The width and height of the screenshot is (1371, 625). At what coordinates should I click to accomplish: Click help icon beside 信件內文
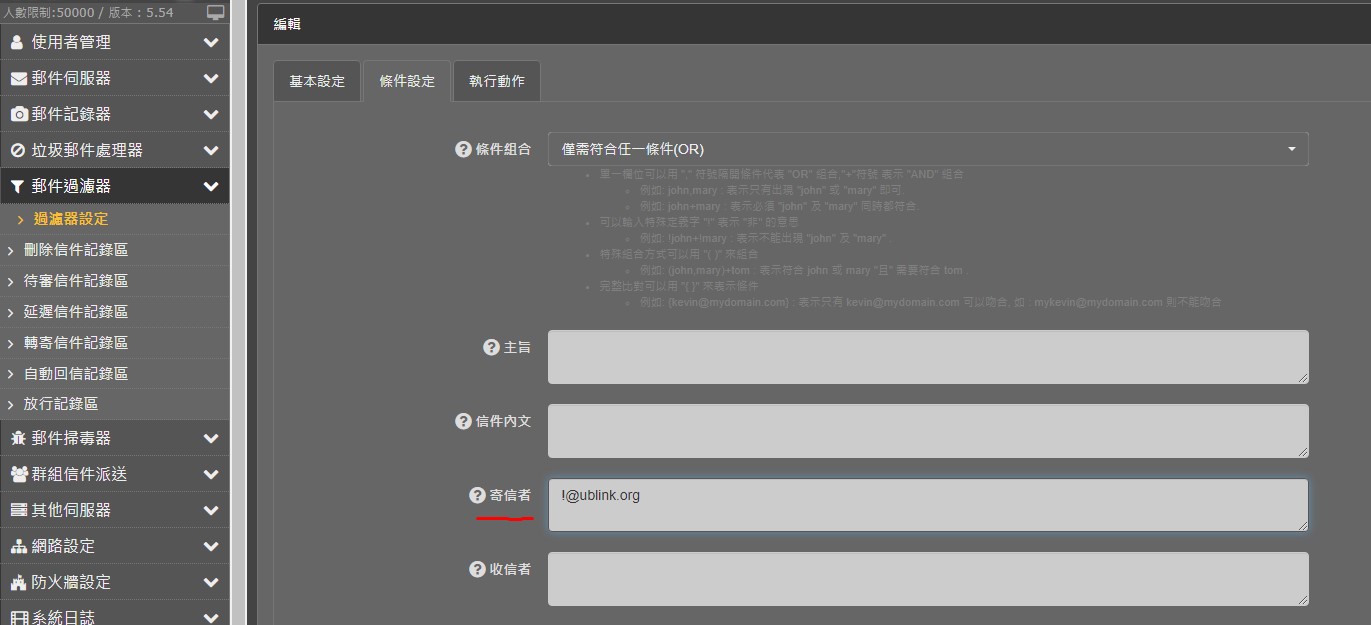(463, 421)
